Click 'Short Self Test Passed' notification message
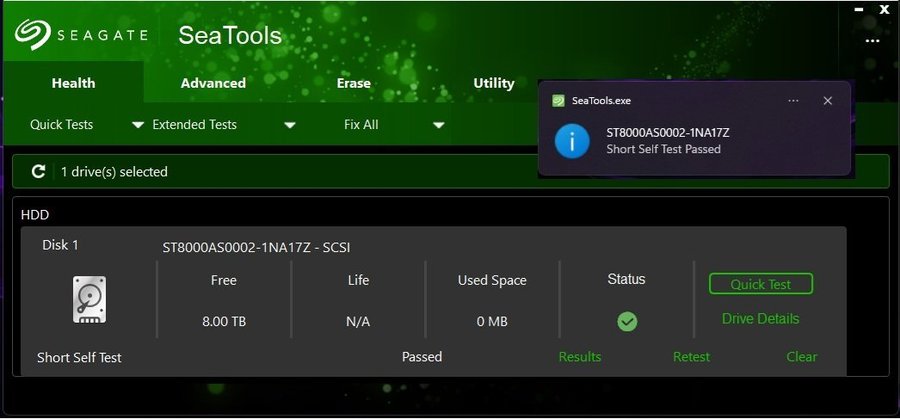 point(664,149)
